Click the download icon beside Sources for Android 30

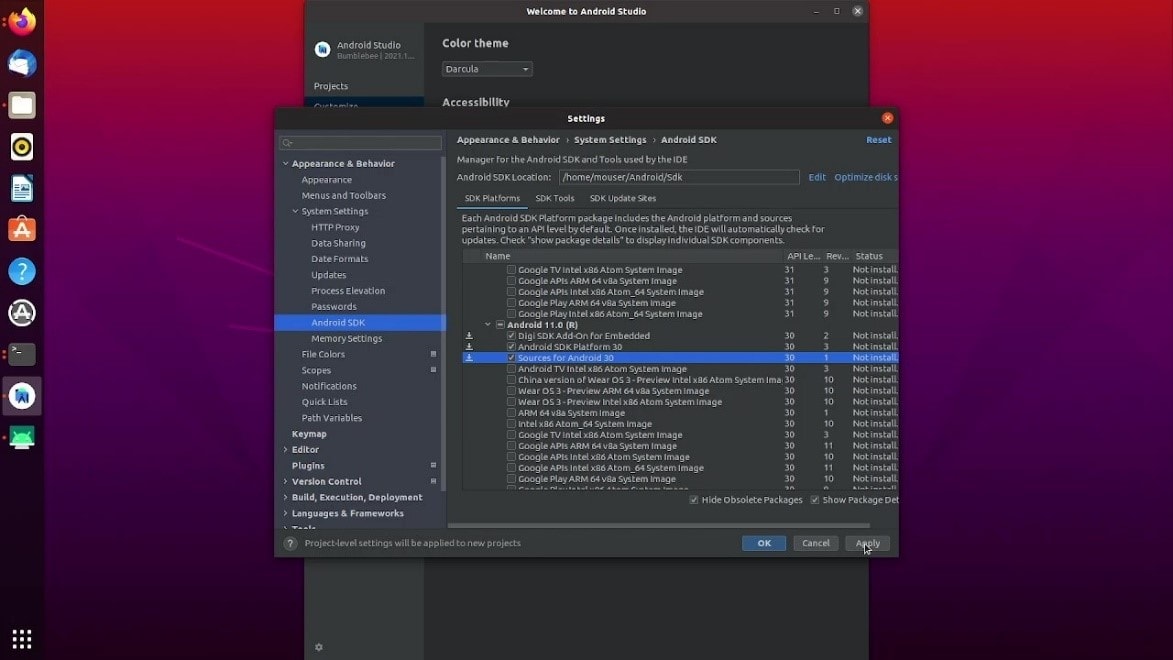click(469, 358)
